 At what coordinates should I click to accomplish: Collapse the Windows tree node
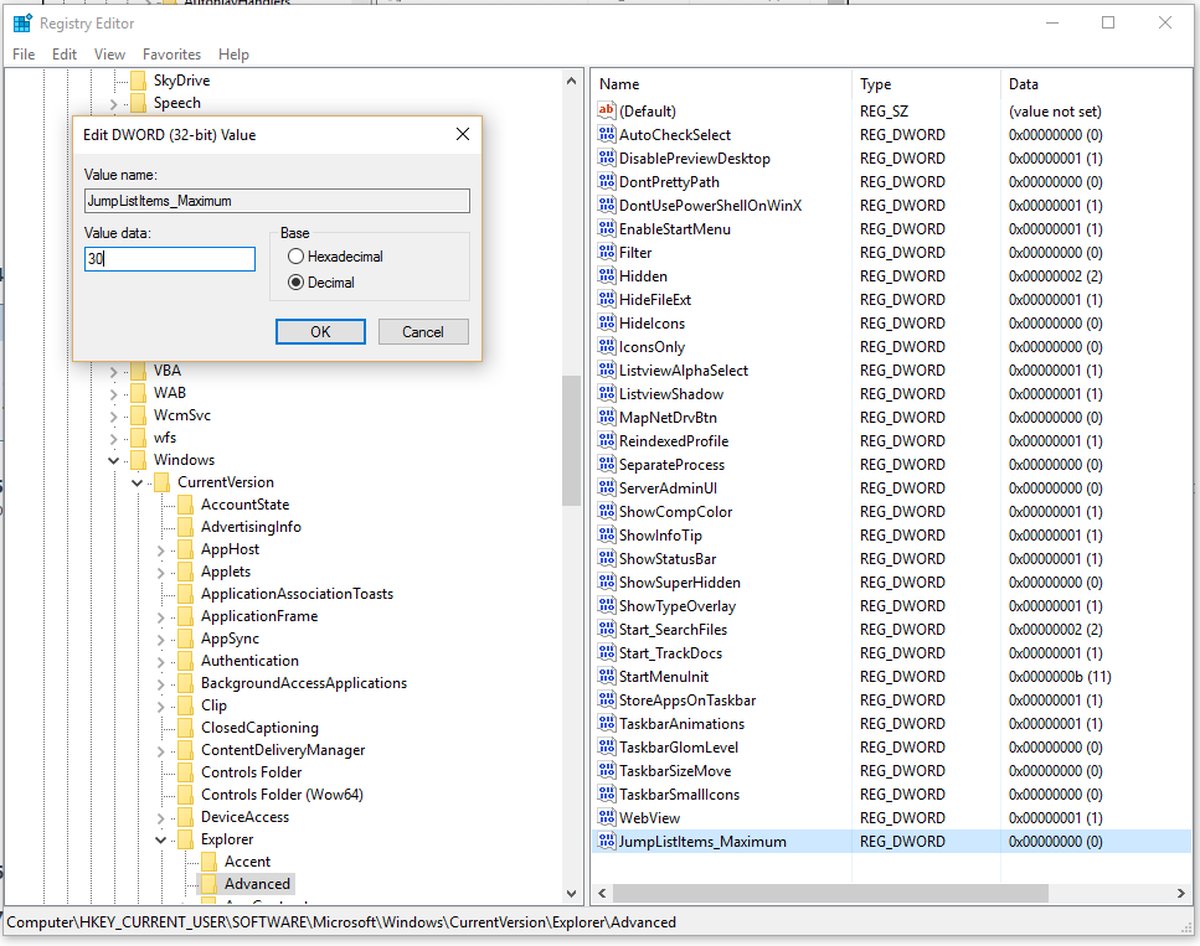coord(113,459)
